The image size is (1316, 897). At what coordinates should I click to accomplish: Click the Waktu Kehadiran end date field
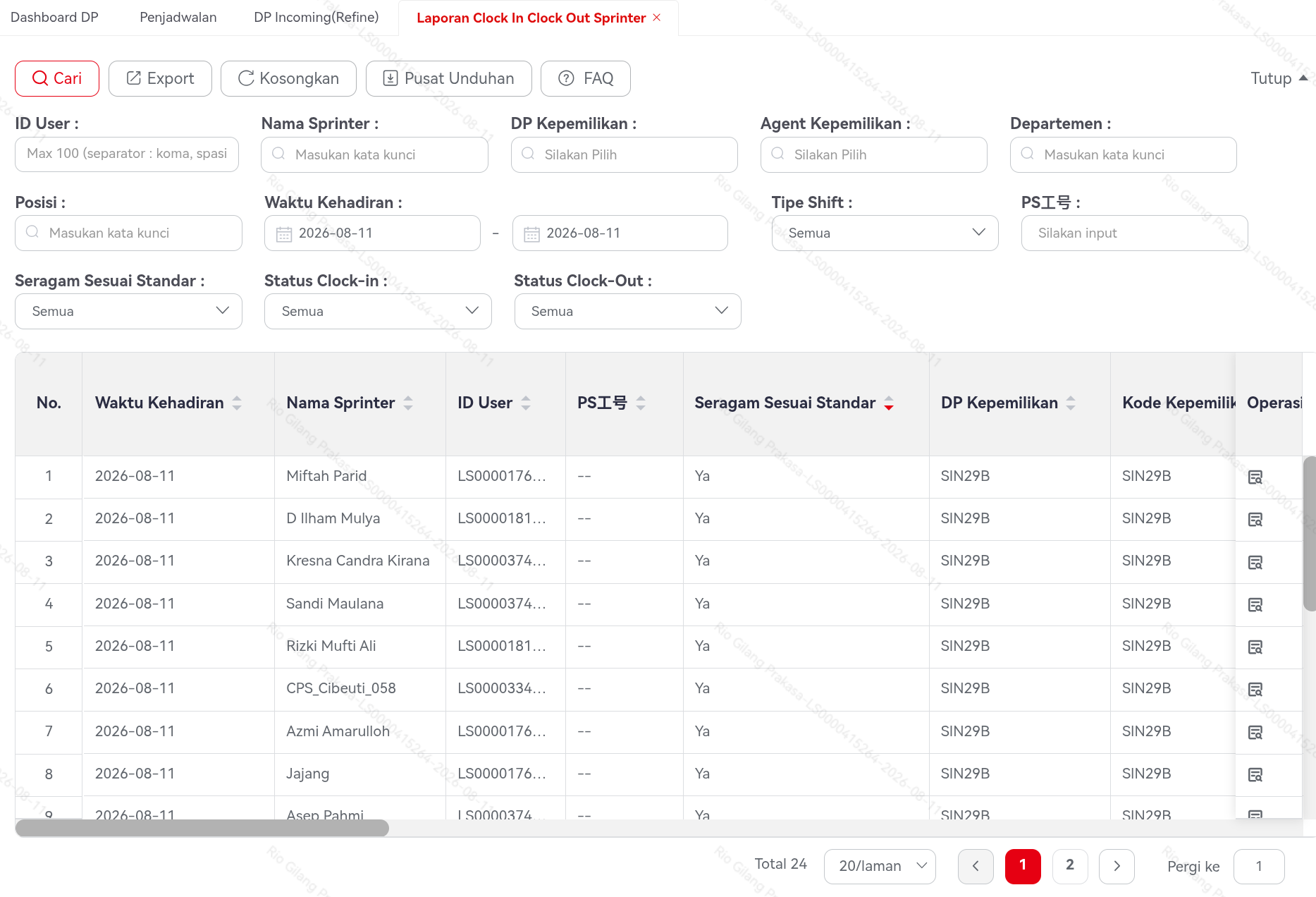click(x=620, y=233)
